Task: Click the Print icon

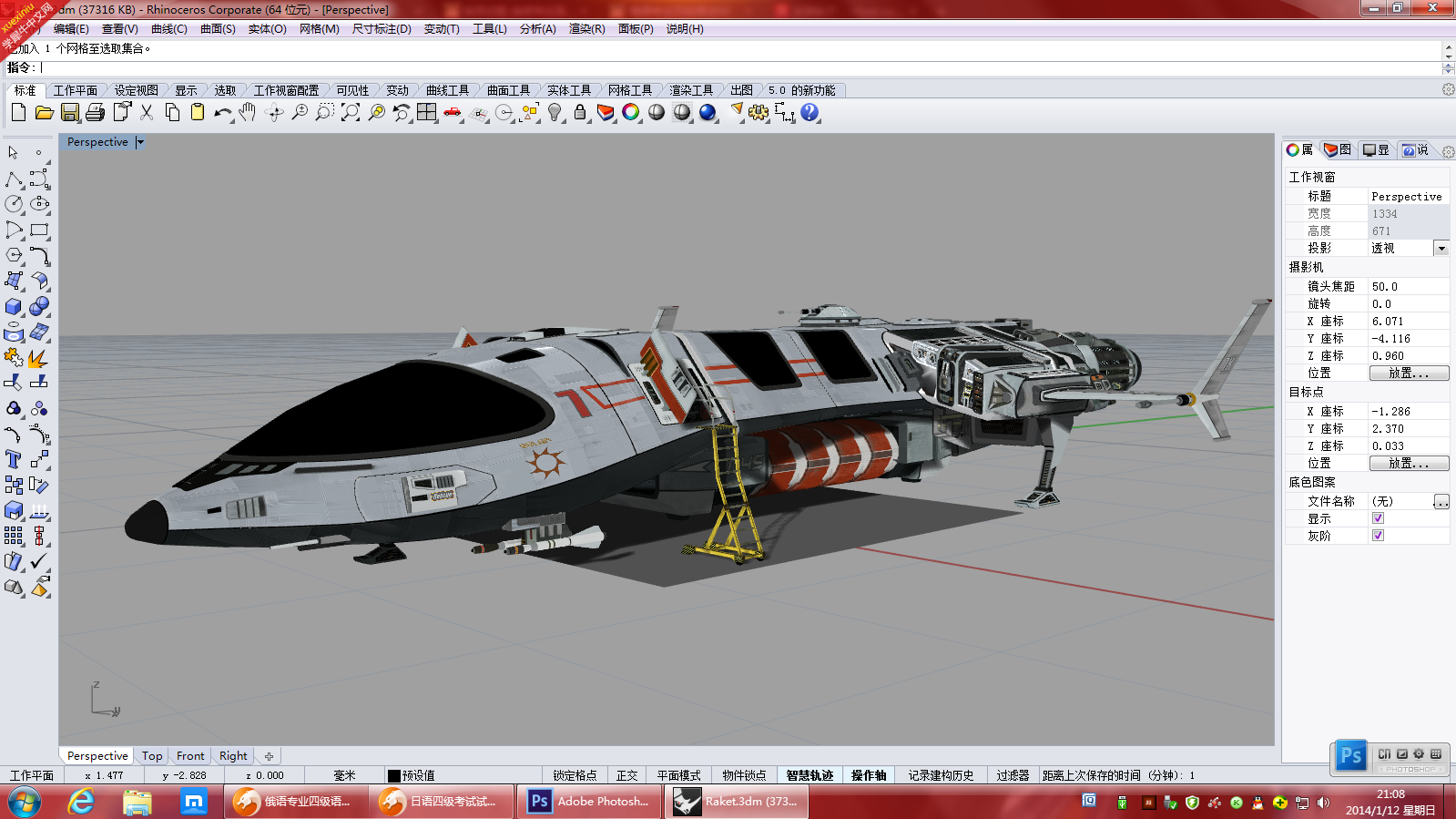Action: pyautogui.click(x=95, y=112)
